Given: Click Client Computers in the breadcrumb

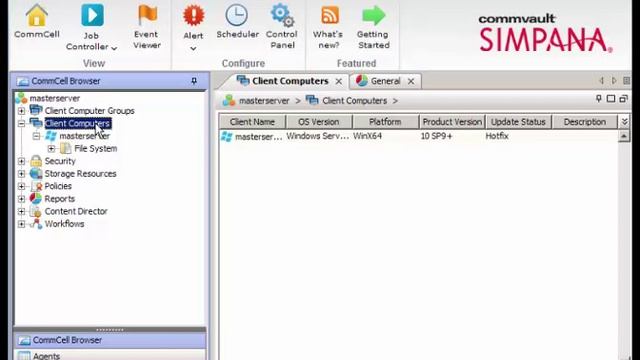Looking at the screenshot, I should coord(354,101).
